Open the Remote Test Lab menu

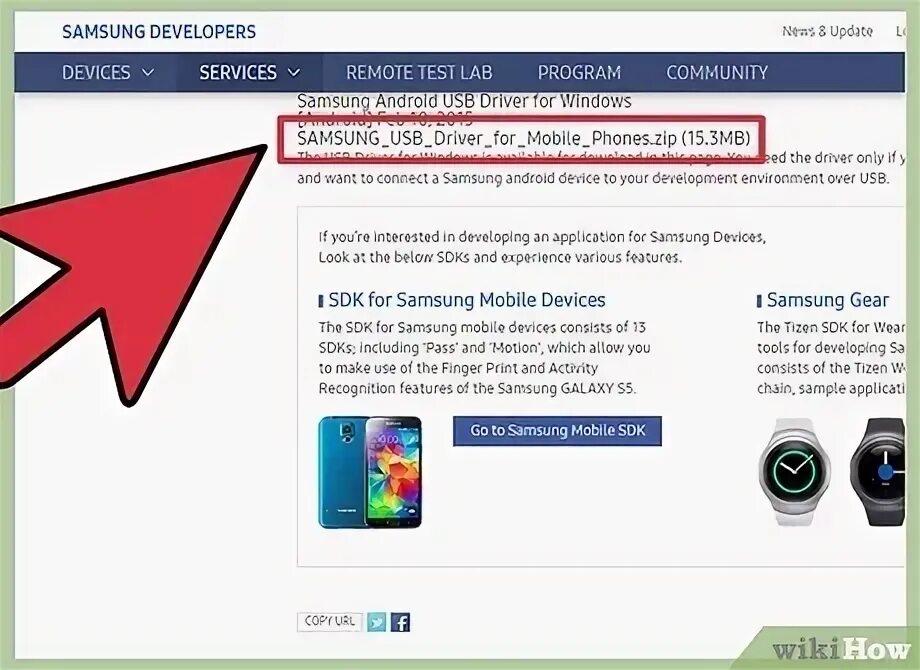click(x=419, y=73)
